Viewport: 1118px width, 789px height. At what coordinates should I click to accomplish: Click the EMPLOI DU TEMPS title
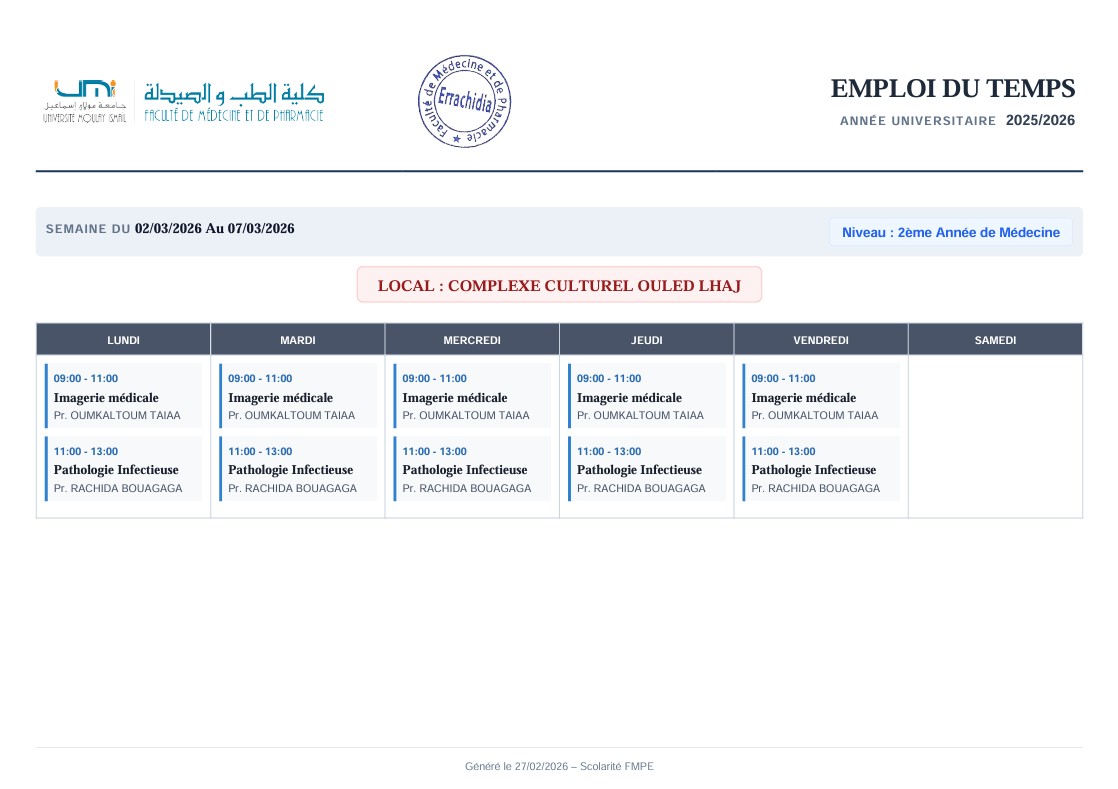coord(952,89)
